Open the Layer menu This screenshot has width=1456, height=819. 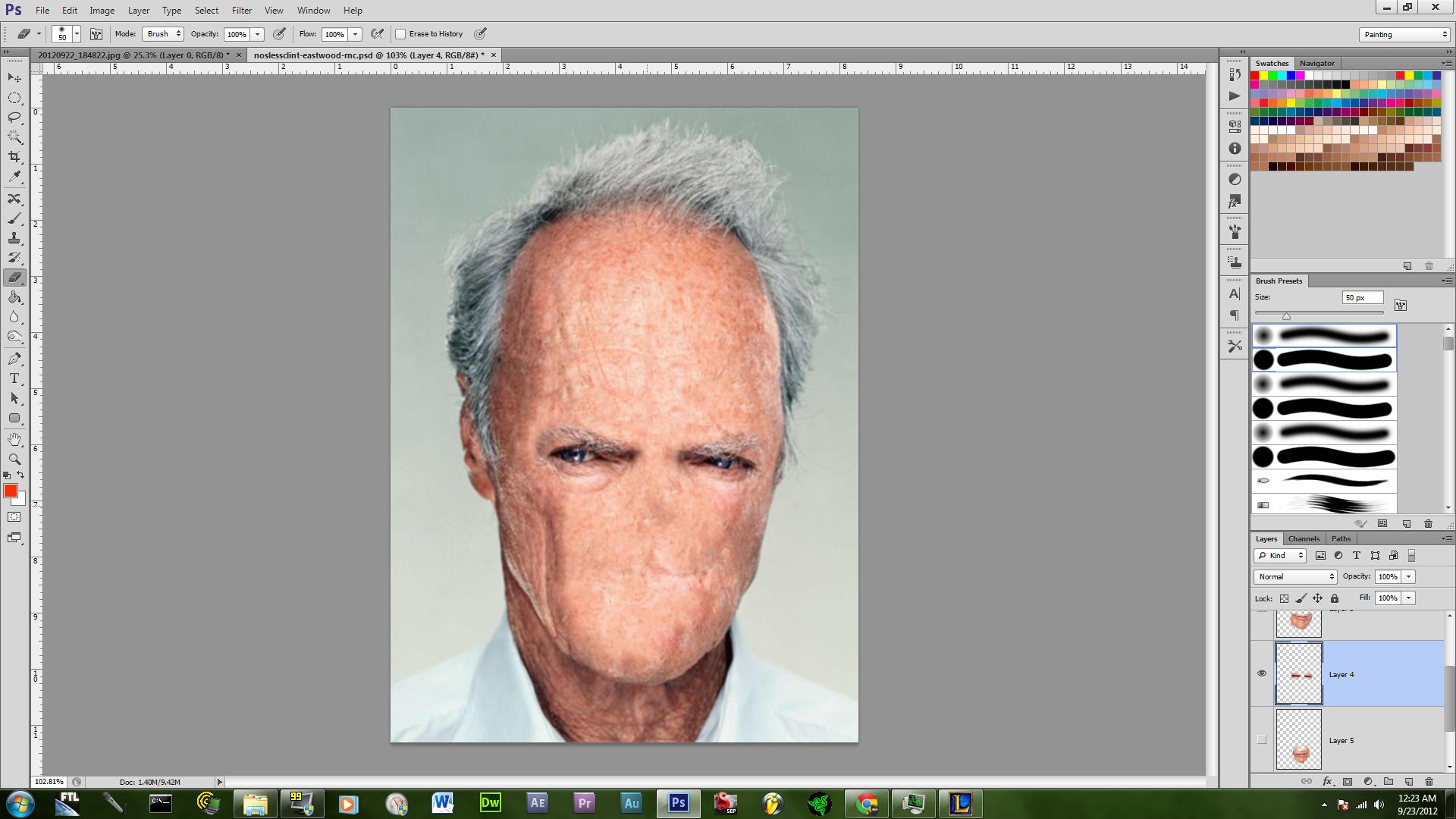point(139,11)
